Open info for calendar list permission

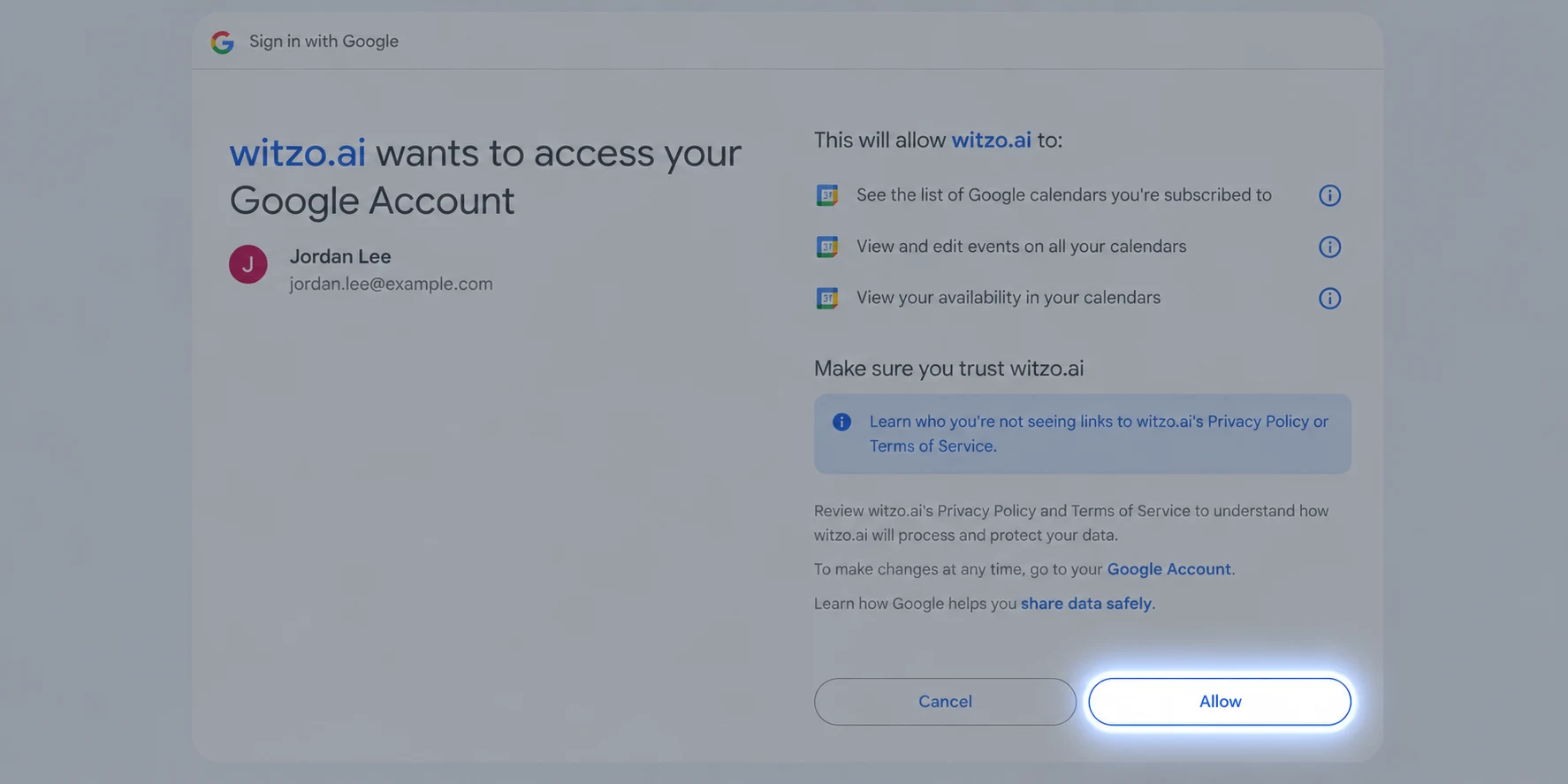click(x=1329, y=195)
